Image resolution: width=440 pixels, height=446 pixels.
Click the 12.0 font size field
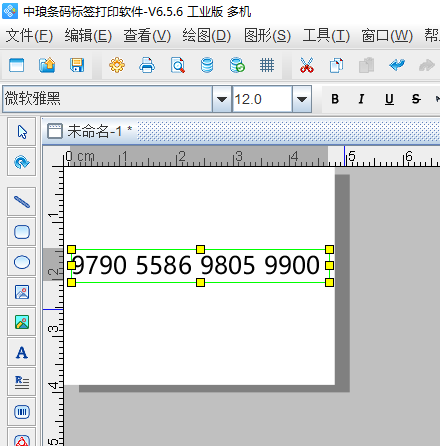tap(263, 99)
